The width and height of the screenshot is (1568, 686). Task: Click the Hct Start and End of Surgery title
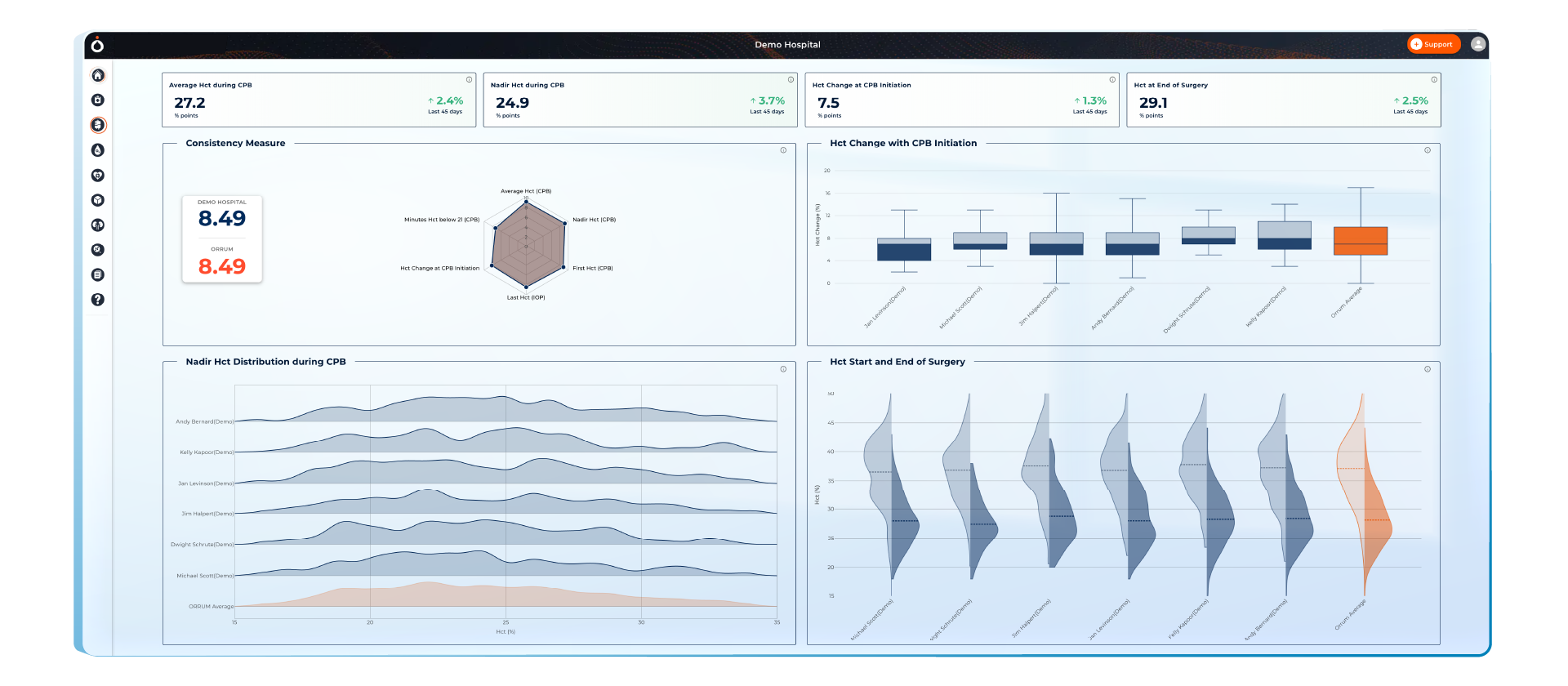[898, 362]
